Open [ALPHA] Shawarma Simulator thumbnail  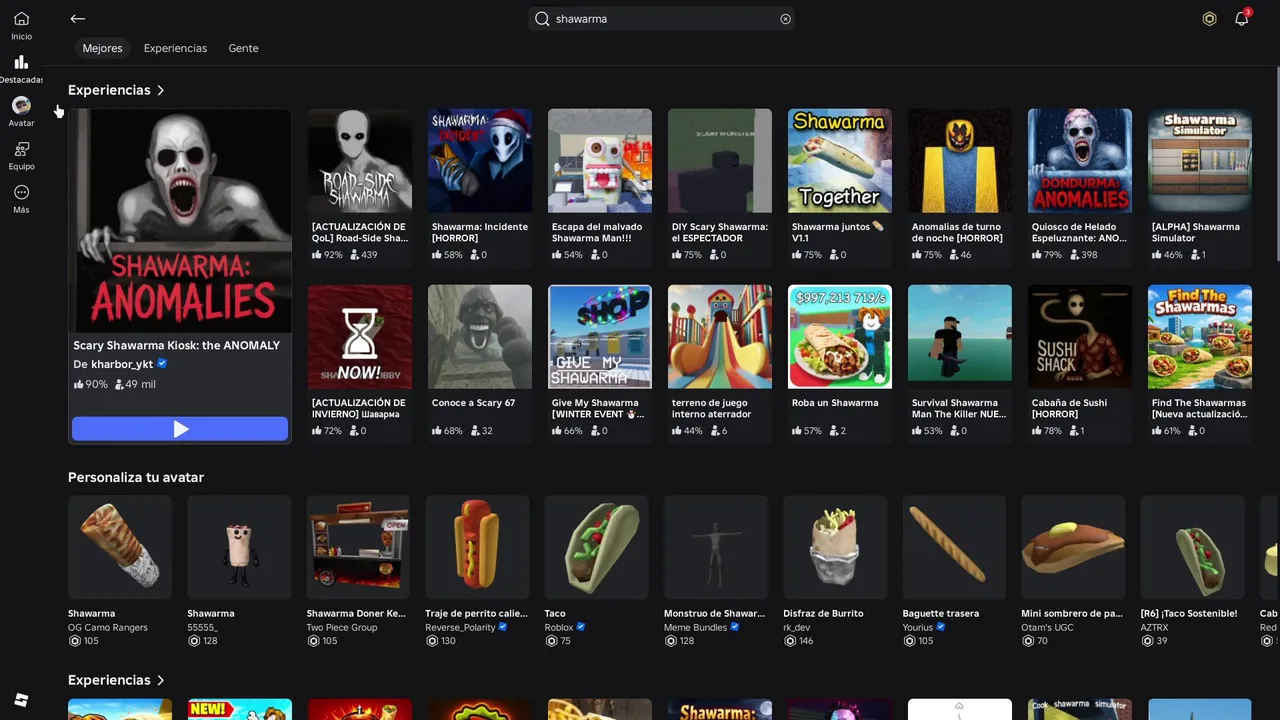tap(1200, 161)
